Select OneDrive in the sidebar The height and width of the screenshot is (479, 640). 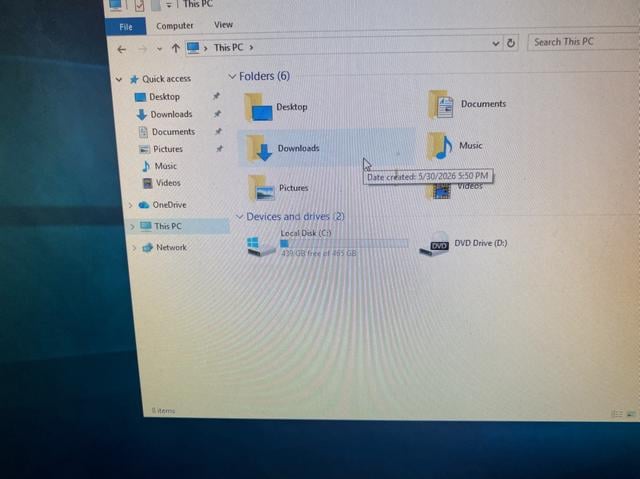click(x=169, y=205)
